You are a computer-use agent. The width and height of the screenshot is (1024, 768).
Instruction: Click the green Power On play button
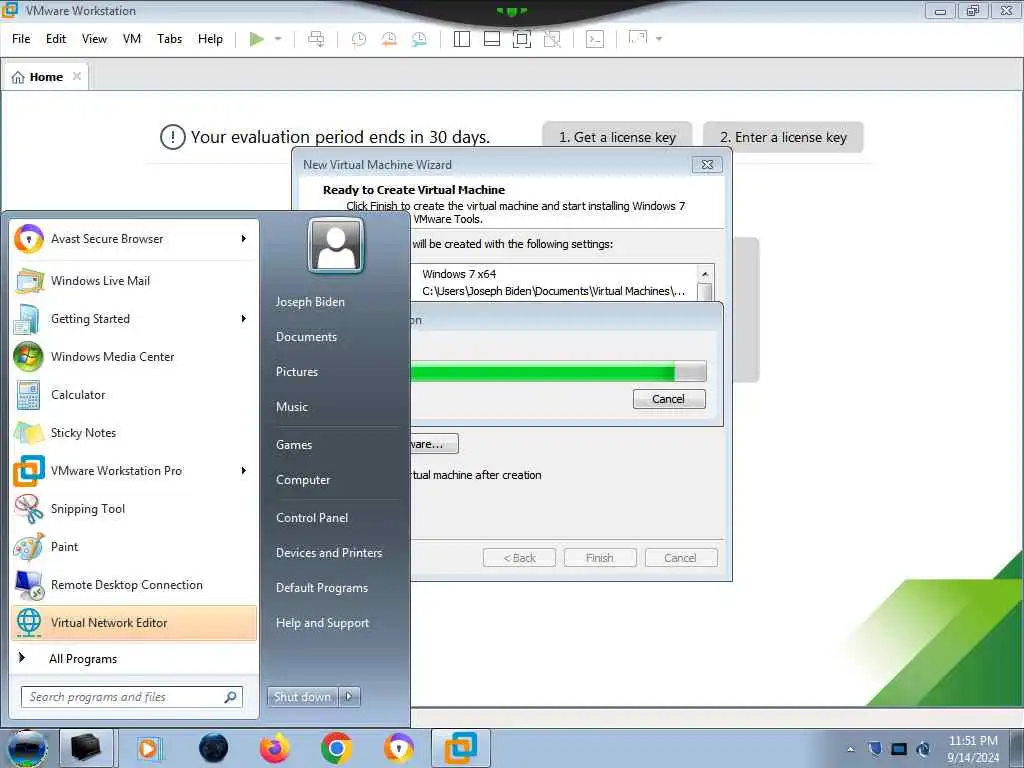pos(257,39)
